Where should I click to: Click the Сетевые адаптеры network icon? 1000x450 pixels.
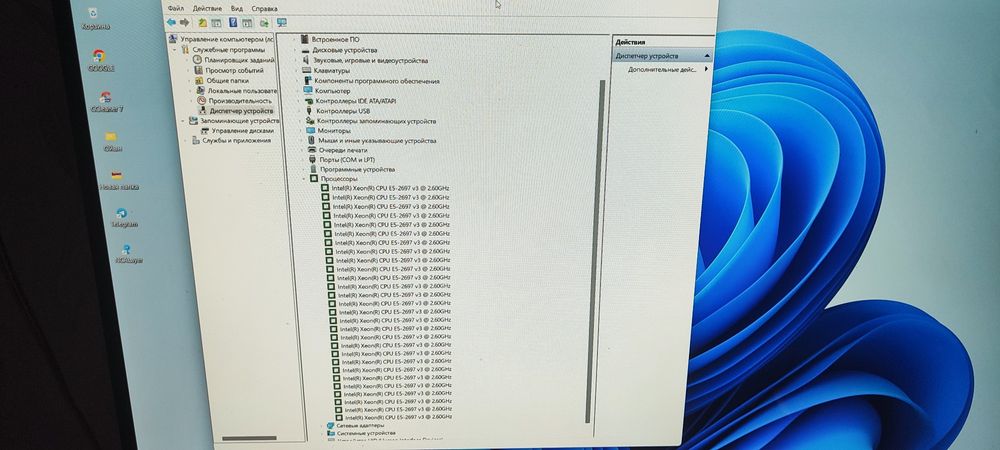(330, 425)
